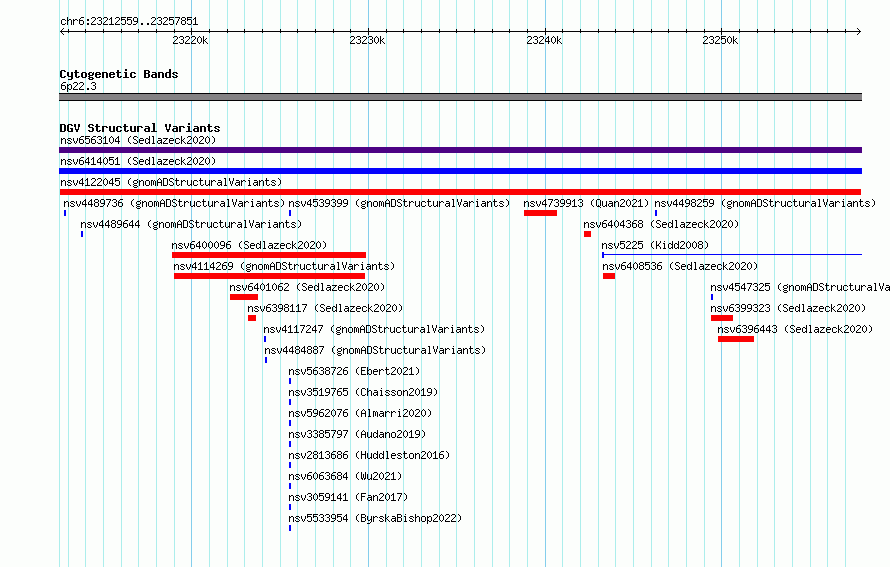The image size is (890, 567).
Task: Open the nsv4739913 (Quan2021) label
Action: coord(586,203)
